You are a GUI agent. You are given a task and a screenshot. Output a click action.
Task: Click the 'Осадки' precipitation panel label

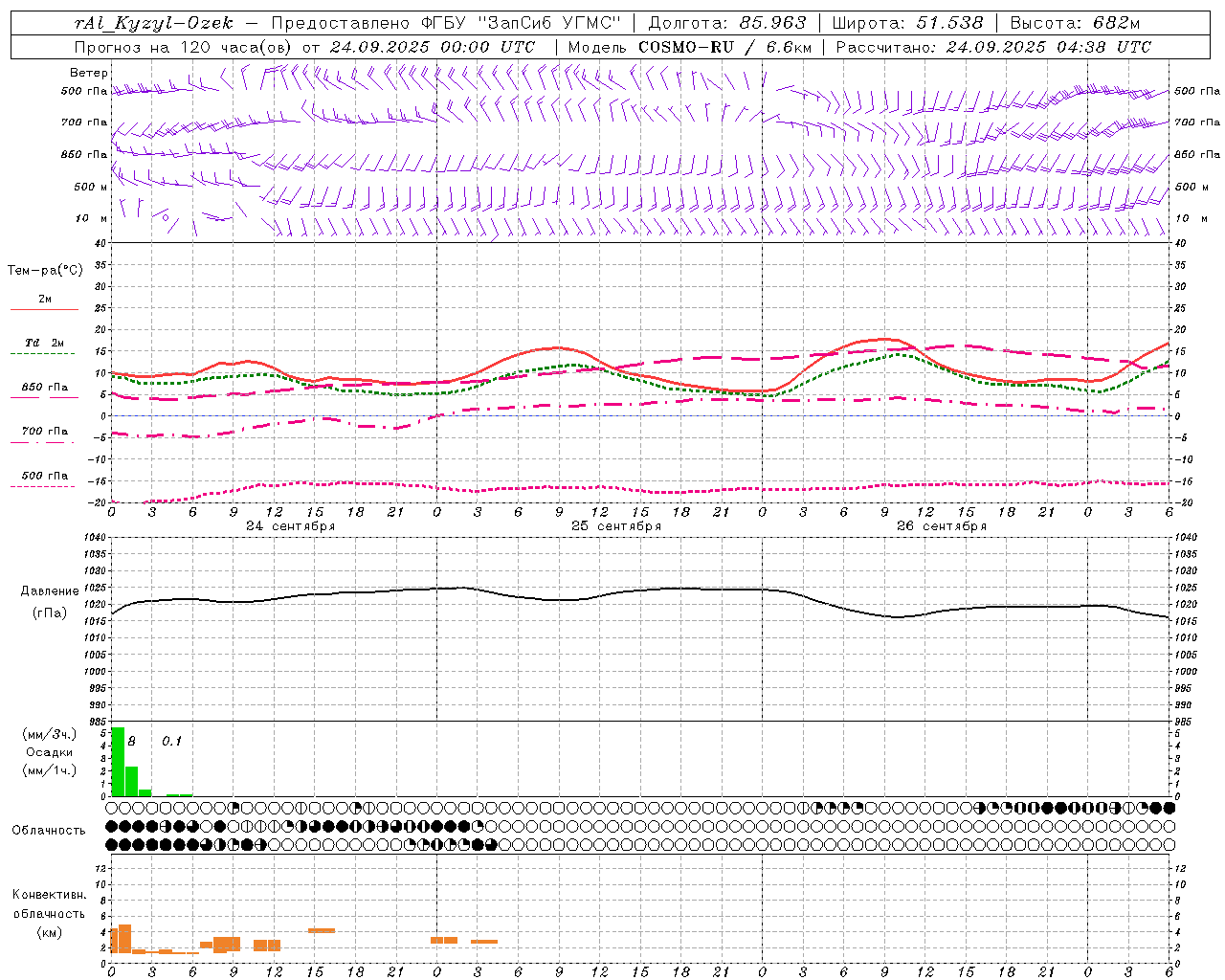pos(50,752)
